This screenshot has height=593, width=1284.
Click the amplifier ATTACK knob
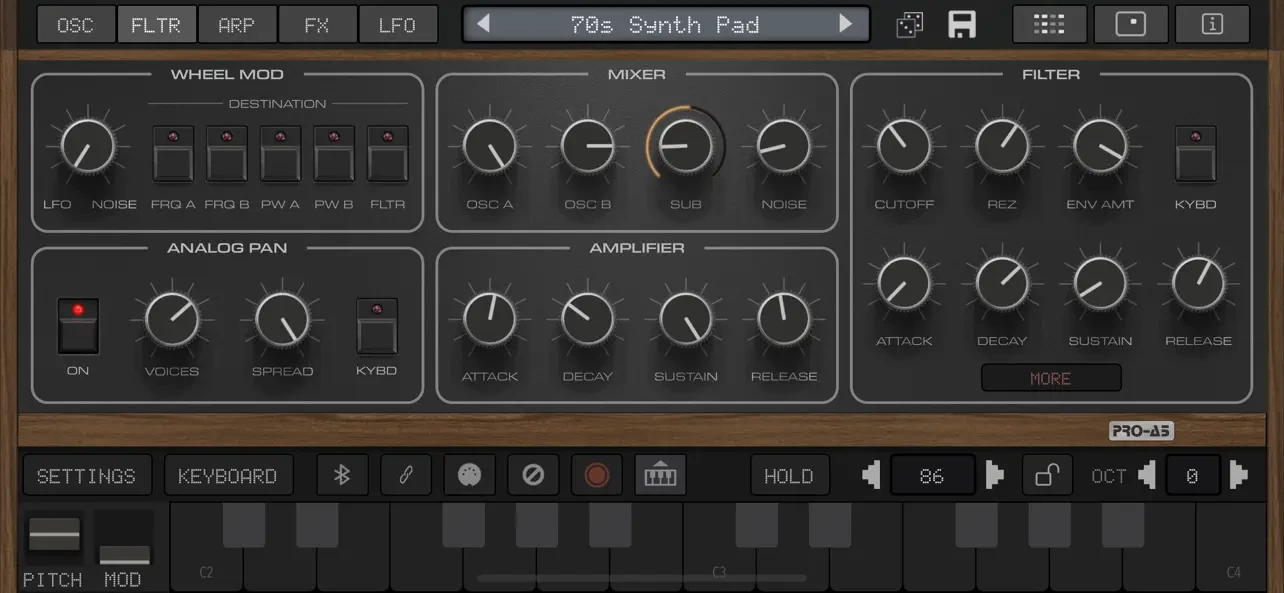490,319
